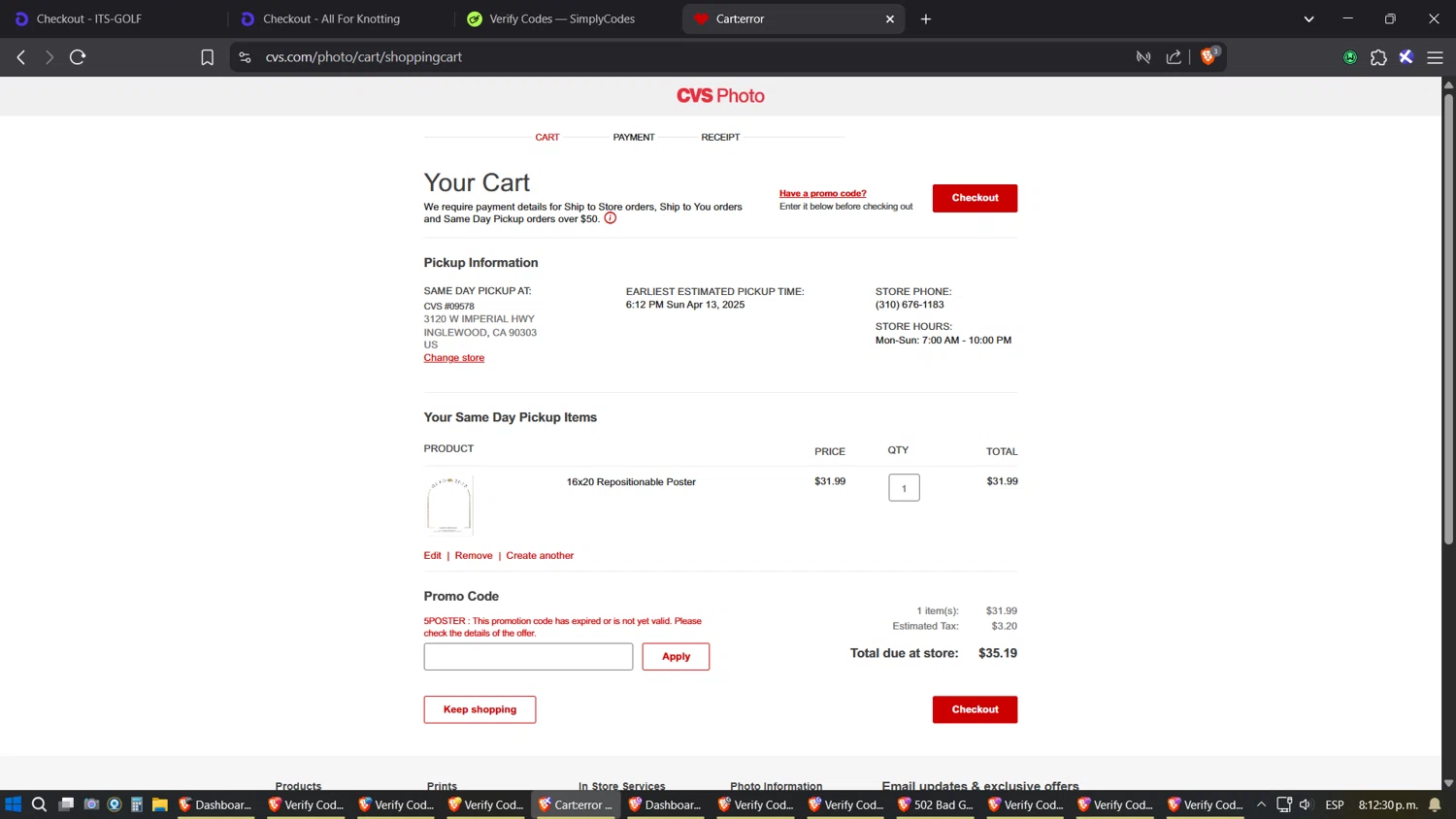
Task: Open the Windows Start menu
Action: point(13,804)
